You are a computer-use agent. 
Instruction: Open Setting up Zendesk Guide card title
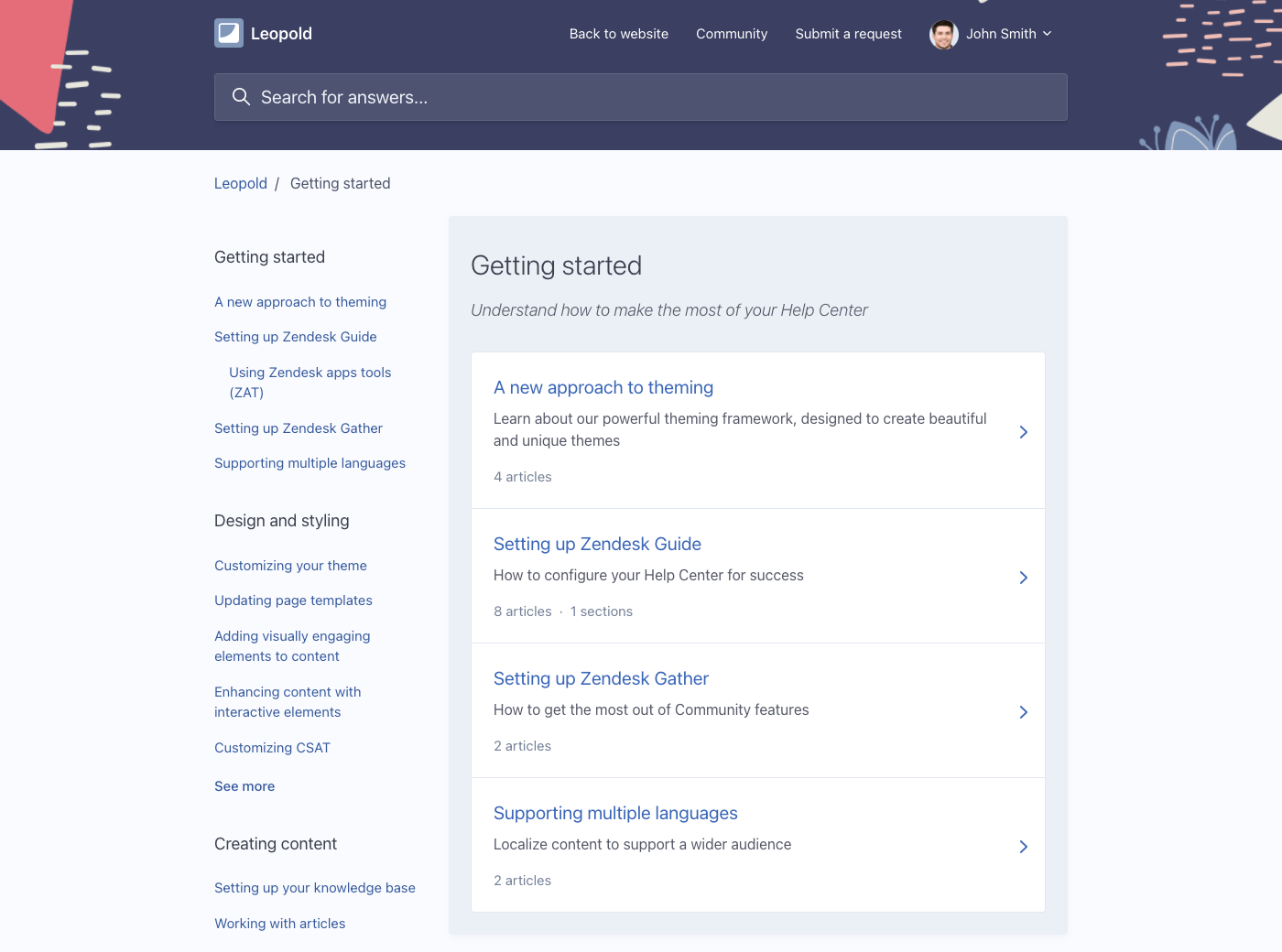tap(597, 544)
